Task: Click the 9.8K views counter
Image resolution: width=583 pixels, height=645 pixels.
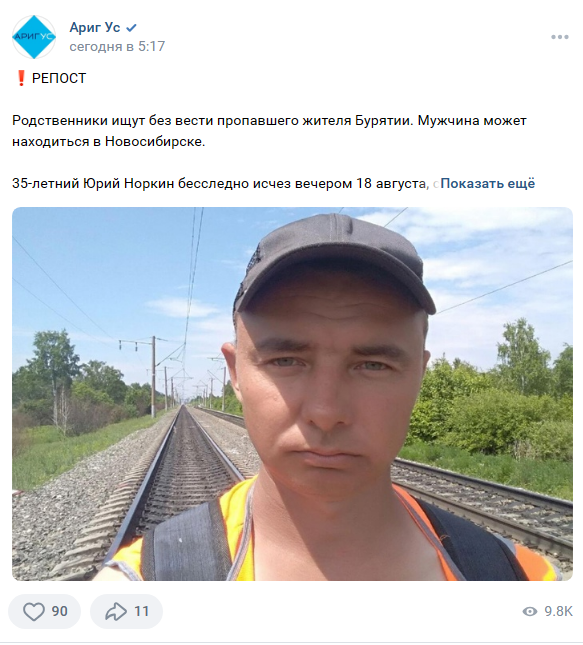Action: point(558,612)
